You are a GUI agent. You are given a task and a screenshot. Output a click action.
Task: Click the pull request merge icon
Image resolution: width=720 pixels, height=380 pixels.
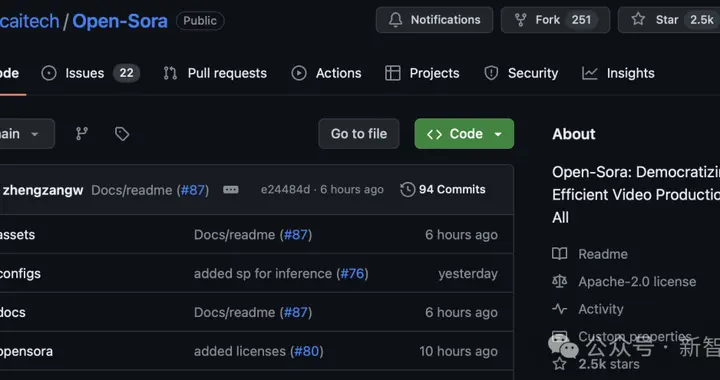click(x=170, y=73)
